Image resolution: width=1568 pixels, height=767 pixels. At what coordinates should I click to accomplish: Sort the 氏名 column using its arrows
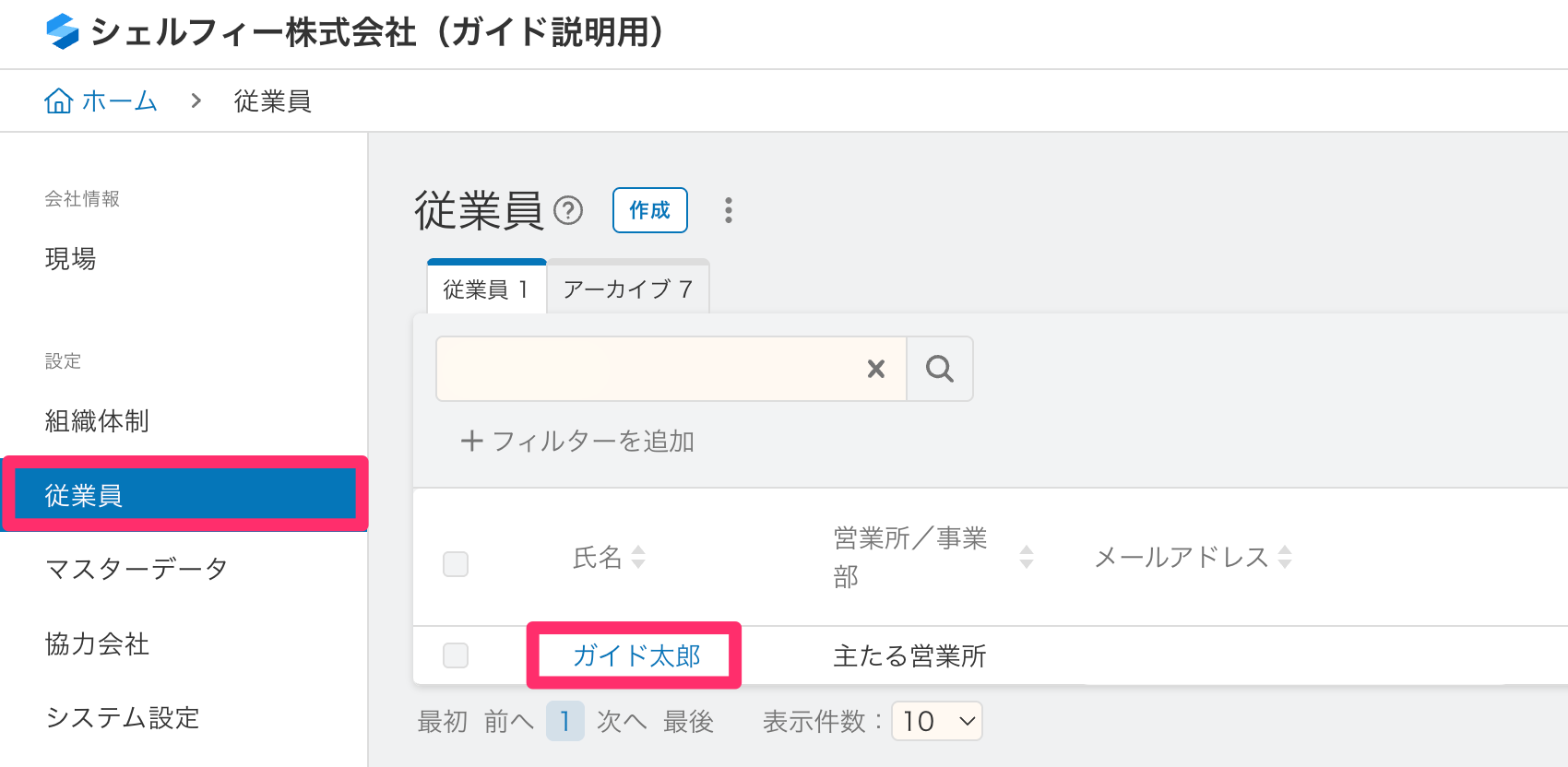point(637,557)
